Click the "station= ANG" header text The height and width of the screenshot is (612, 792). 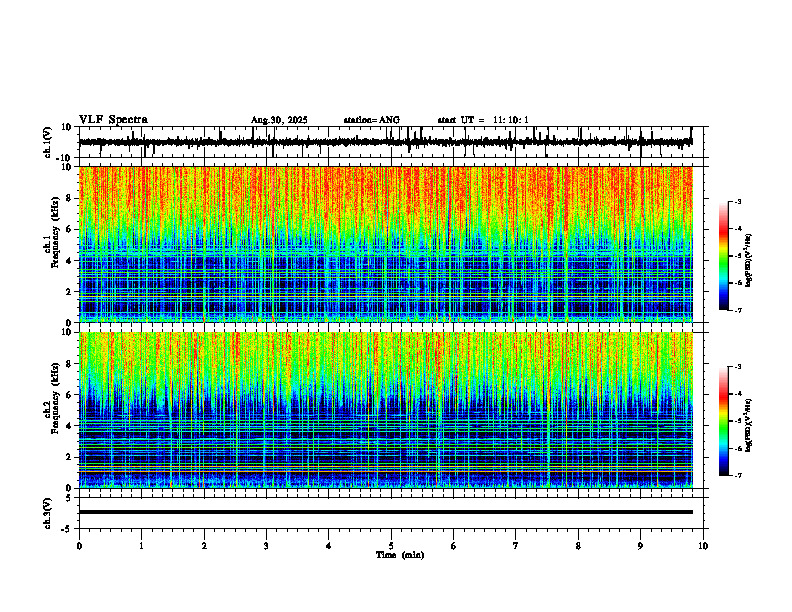(371, 120)
